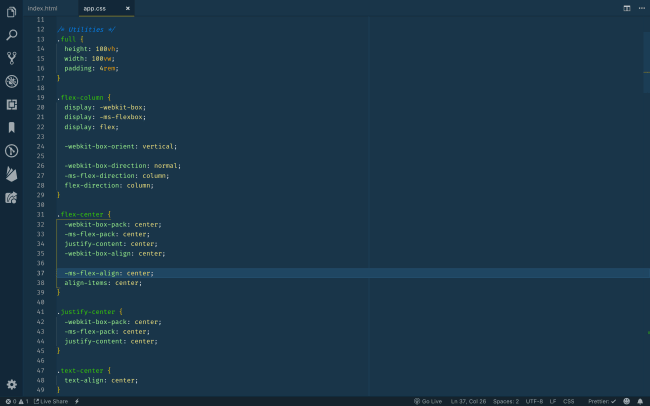Open the Bookmarks panel icon
This screenshot has width=650, height=406.
click(x=12, y=127)
